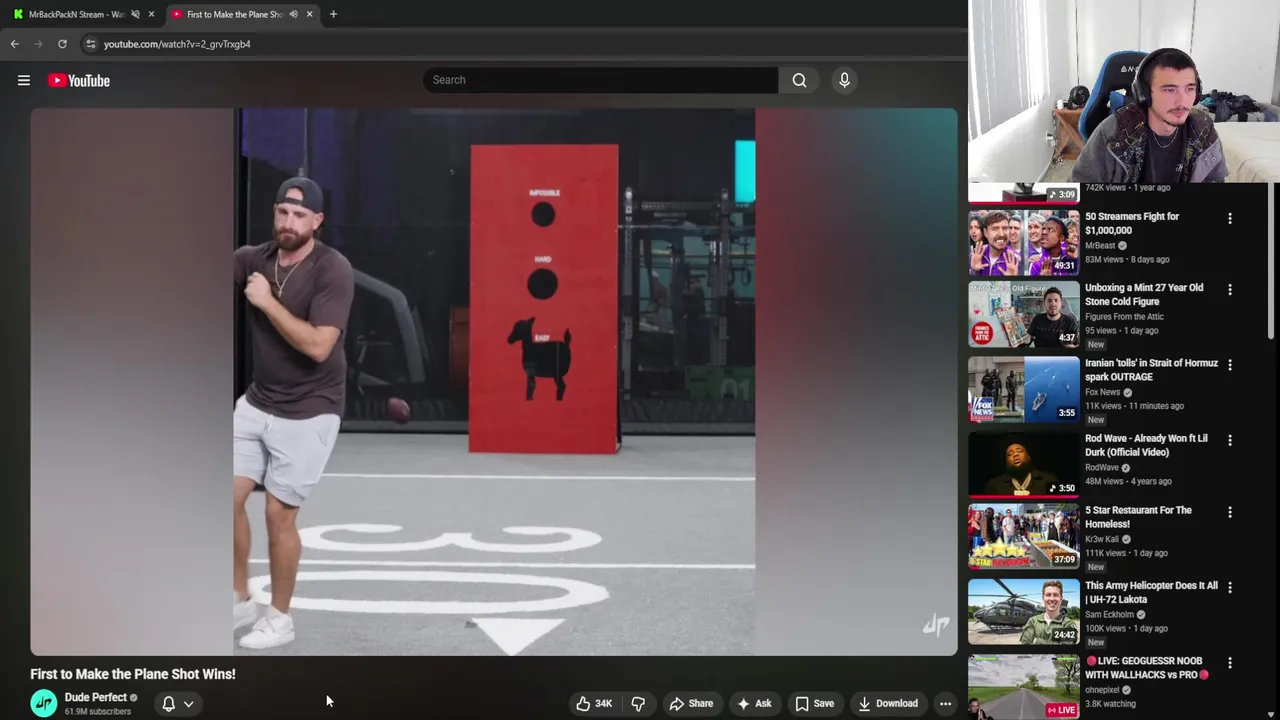Save the video to a playlist
The width and height of the screenshot is (1280, 720).
tap(814, 703)
